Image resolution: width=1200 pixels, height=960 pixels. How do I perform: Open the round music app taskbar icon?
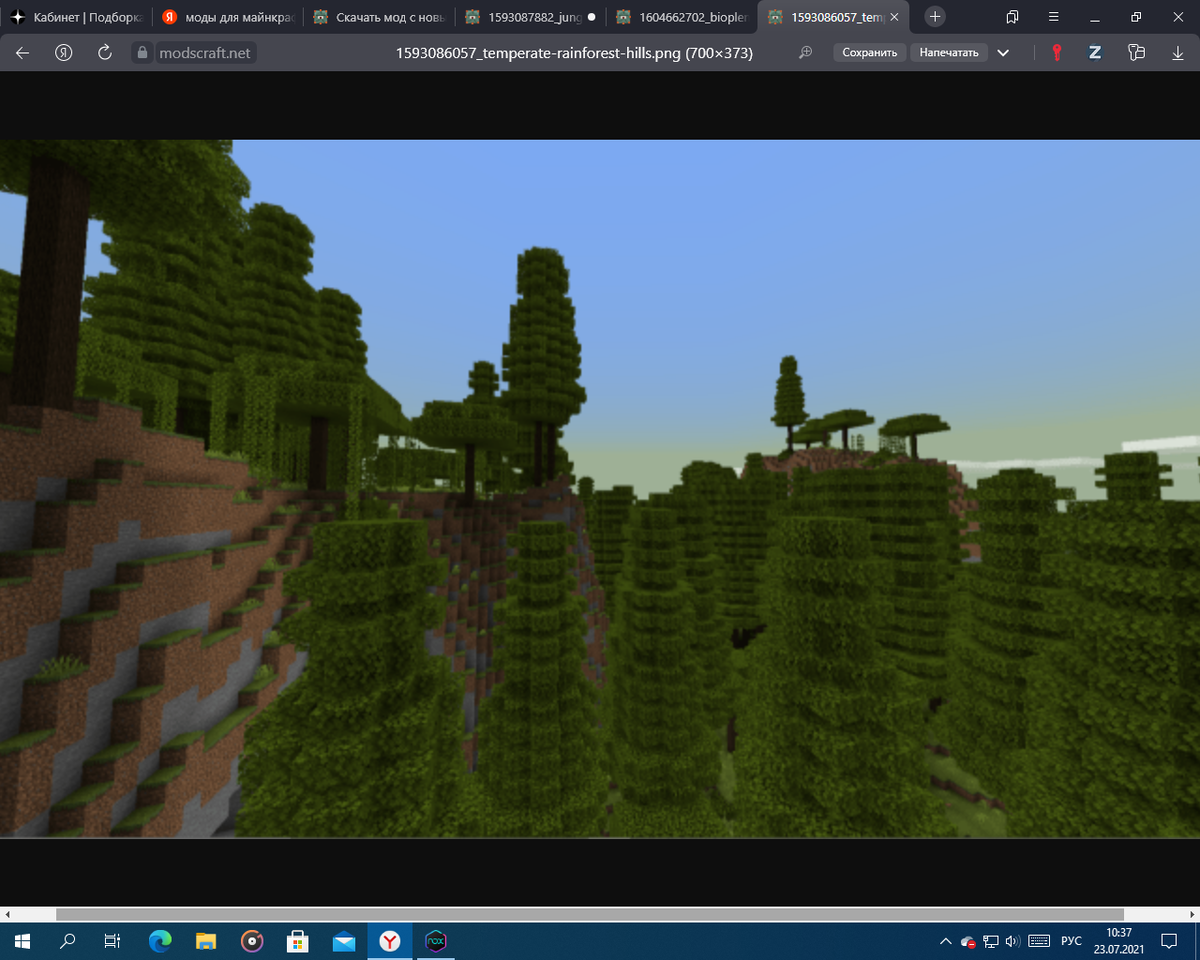coord(252,941)
